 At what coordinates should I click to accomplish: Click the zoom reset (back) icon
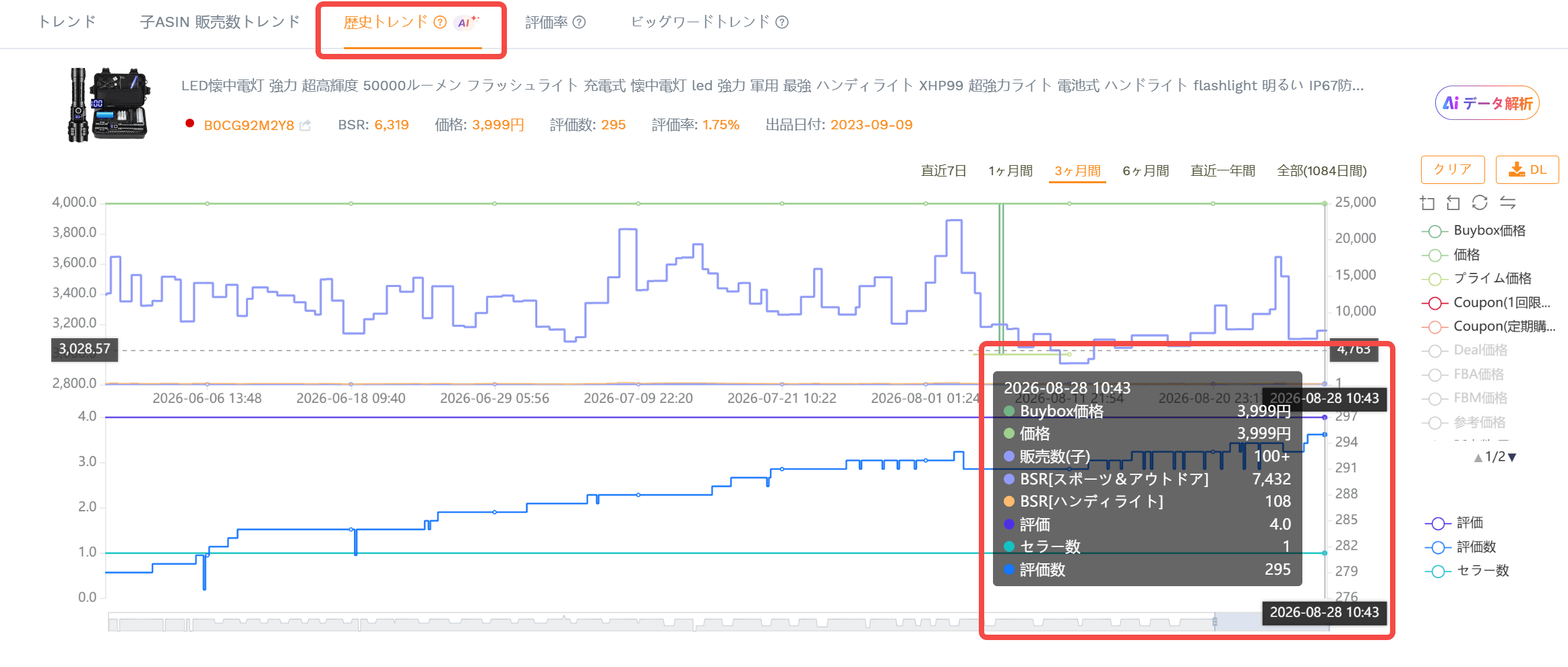coord(1453,203)
